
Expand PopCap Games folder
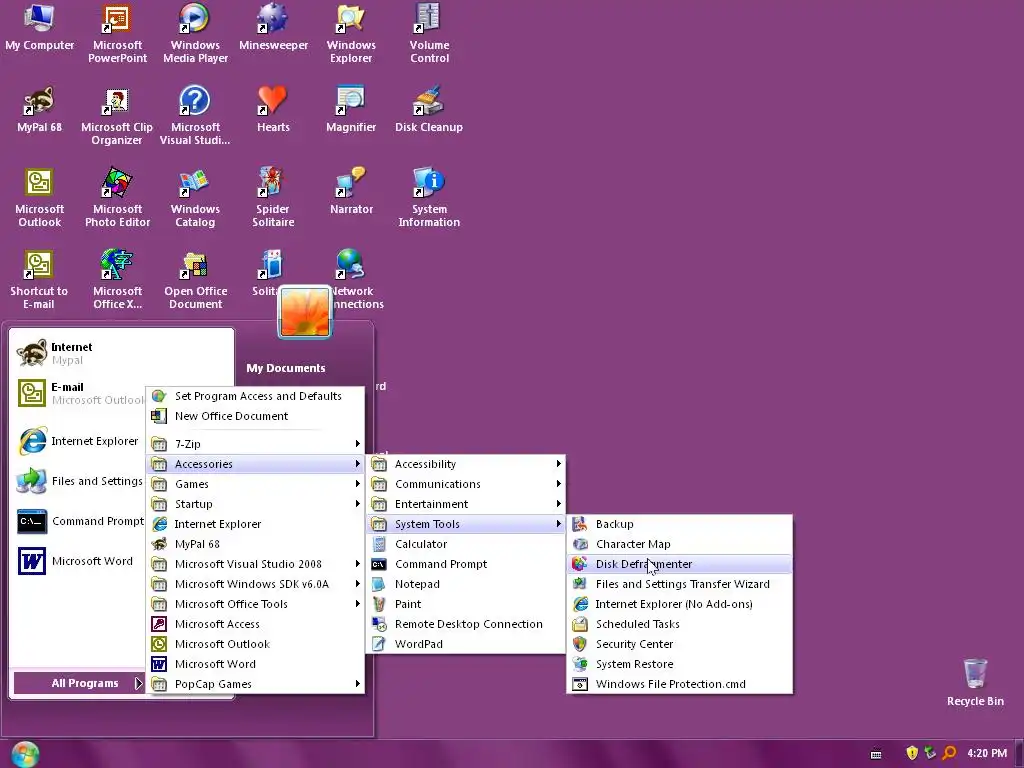[x=255, y=684]
